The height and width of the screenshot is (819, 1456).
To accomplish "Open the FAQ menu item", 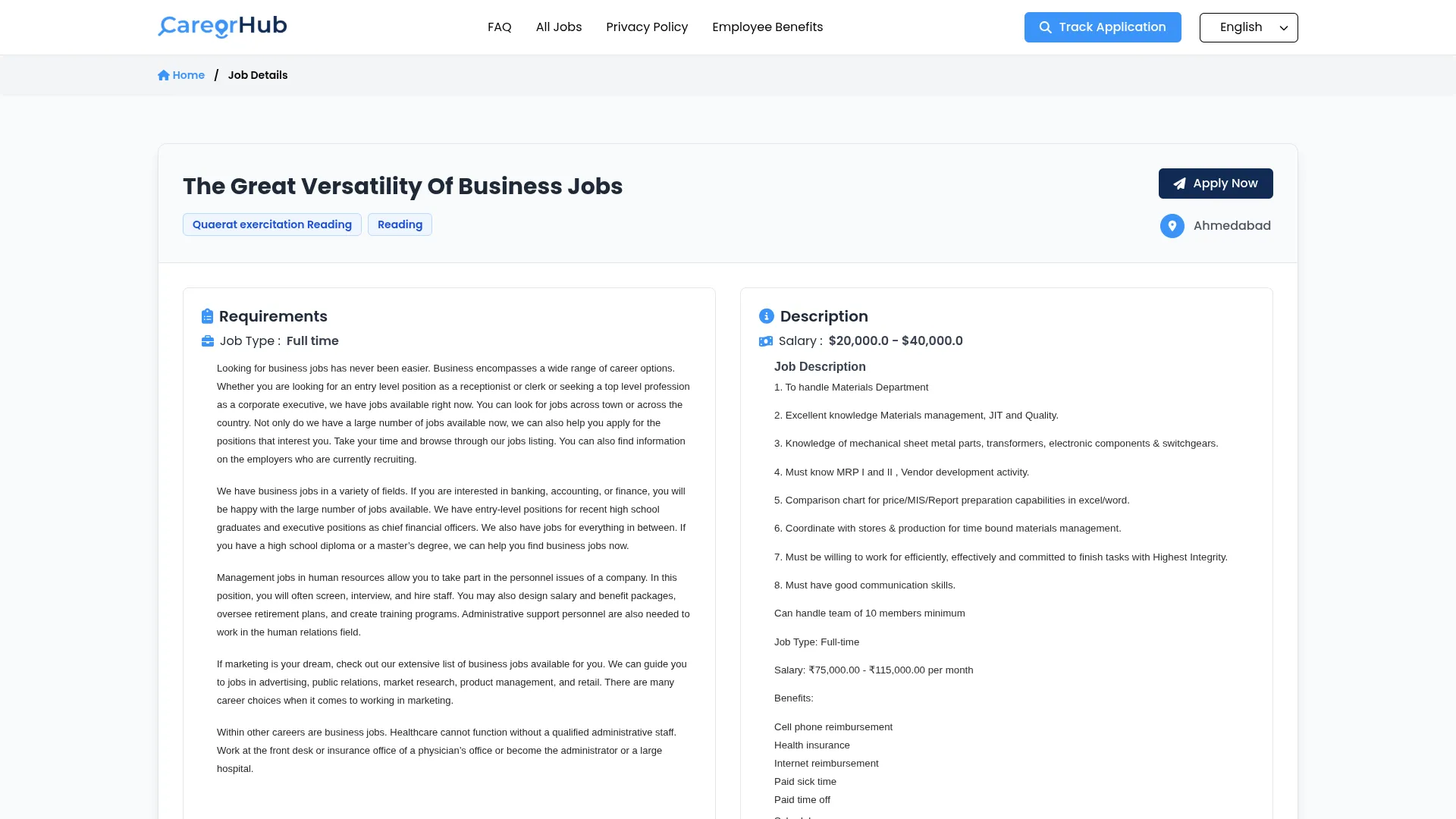I will point(499,27).
